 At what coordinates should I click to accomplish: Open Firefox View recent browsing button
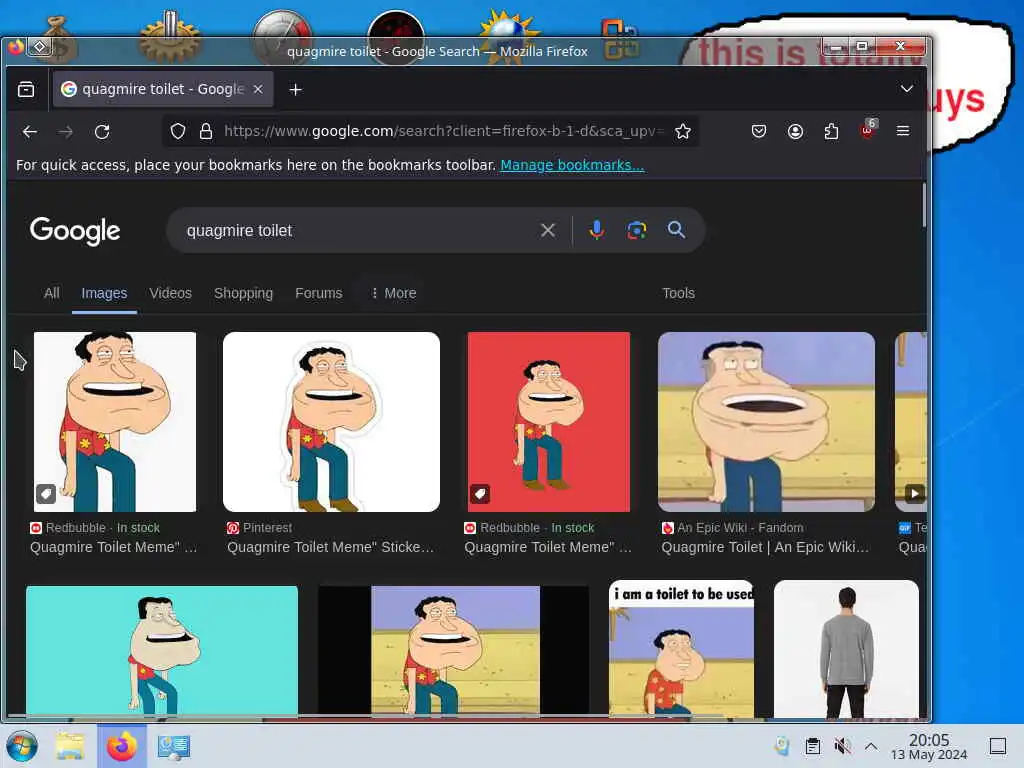tap(26, 89)
